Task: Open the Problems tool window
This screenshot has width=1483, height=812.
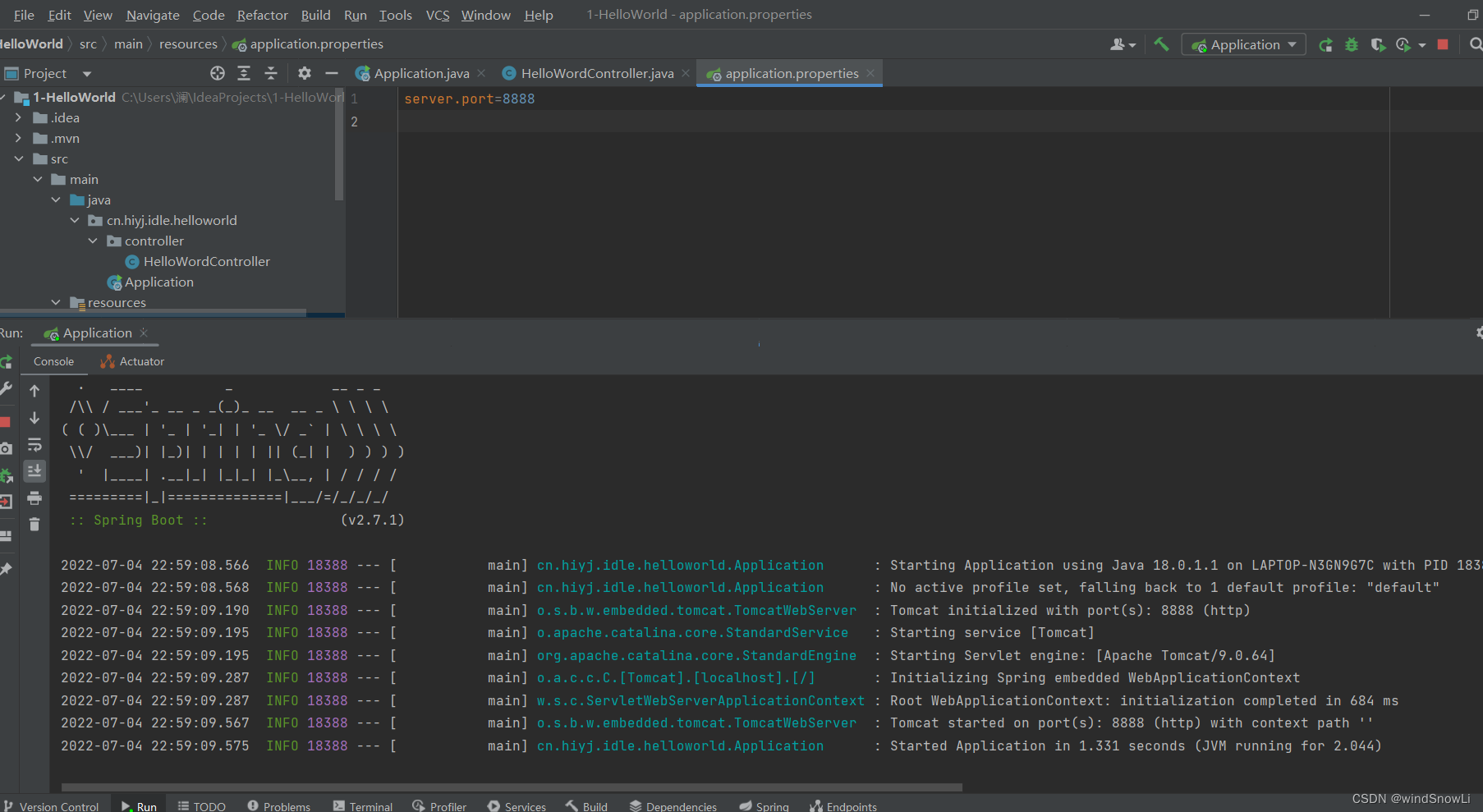Action: (278, 806)
